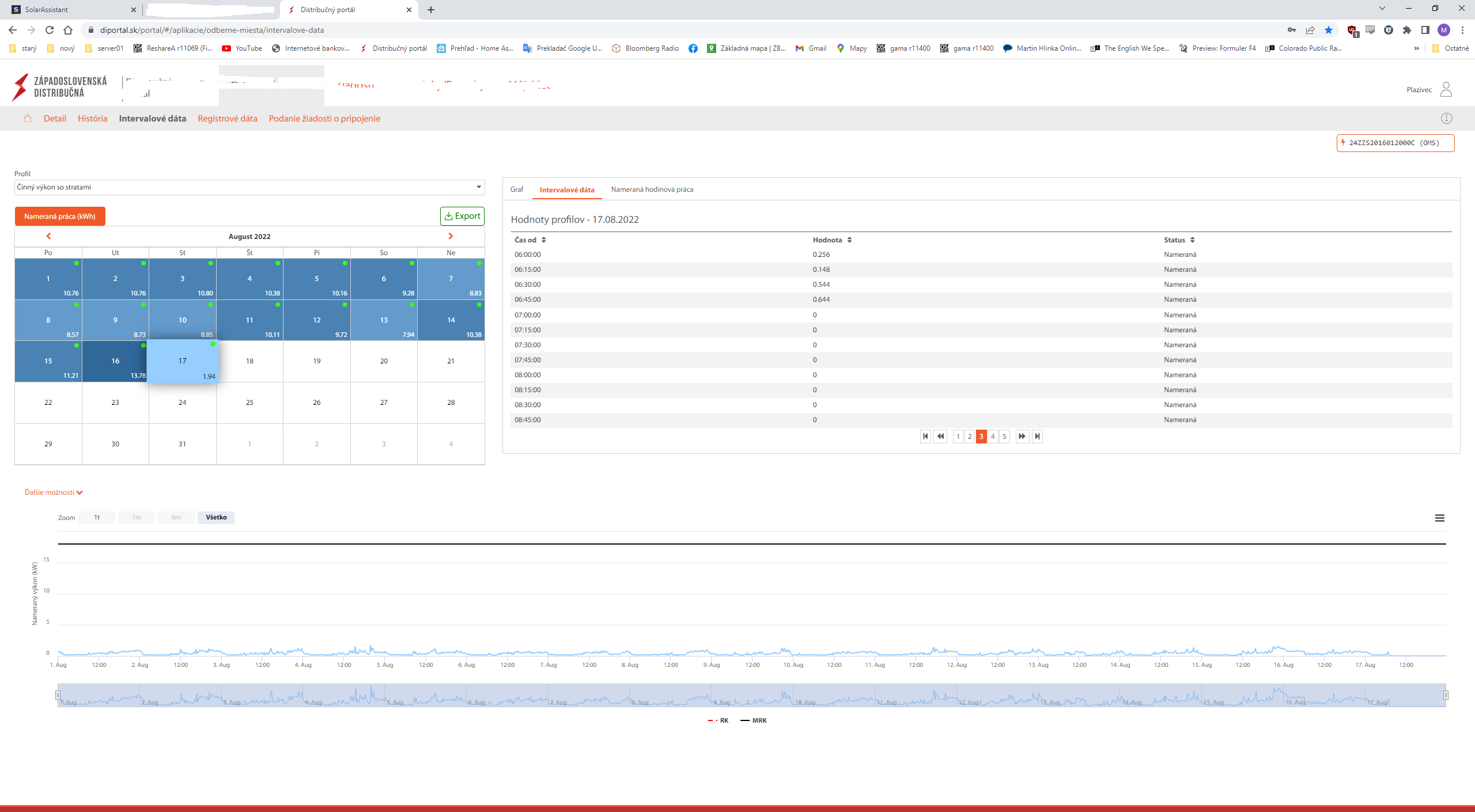Switch to the Graf tab
Viewport: 1475px width, 812px height.
[517, 189]
